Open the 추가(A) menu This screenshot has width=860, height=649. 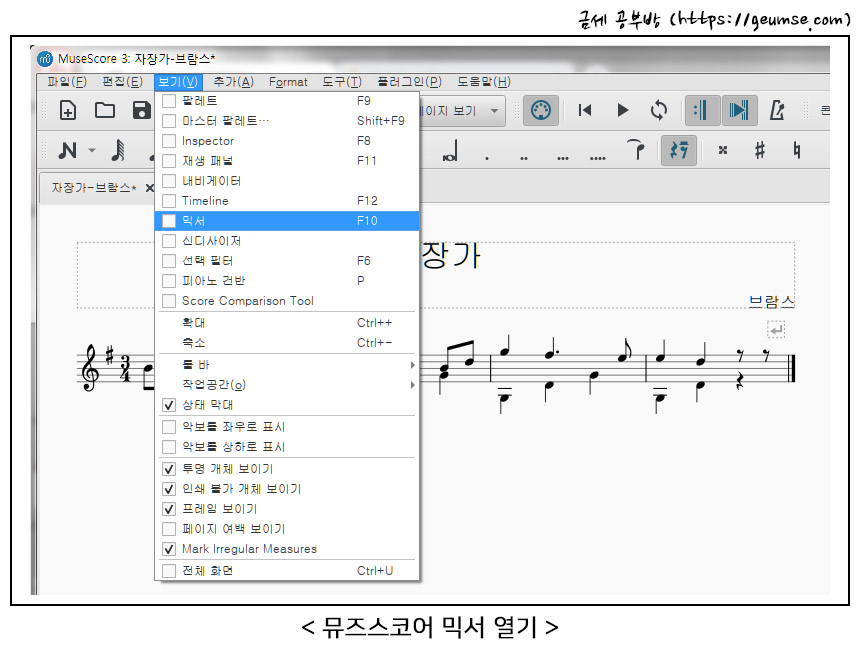pos(233,82)
